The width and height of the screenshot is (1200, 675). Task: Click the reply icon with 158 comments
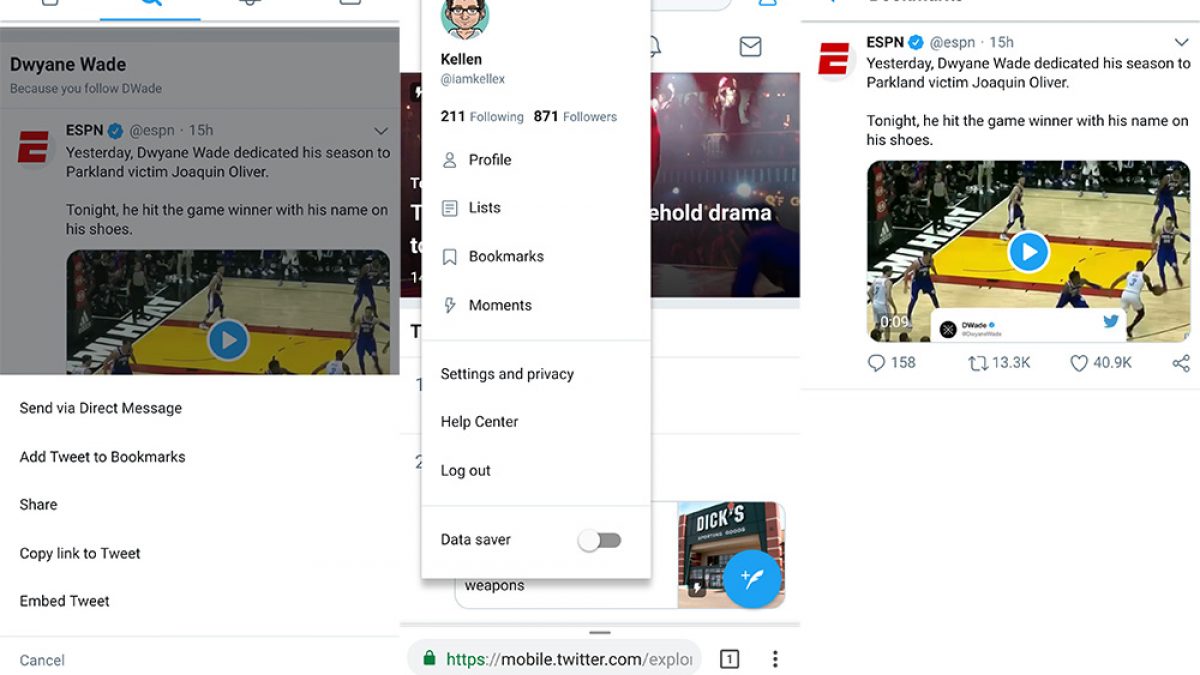point(877,363)
